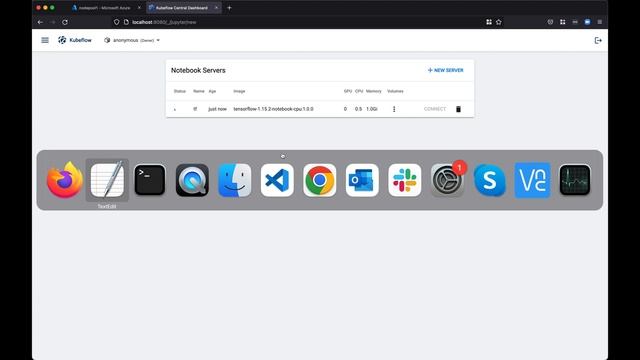
Task: Click the Image column header
Action: pyautogui.click(x=239, y=91)
